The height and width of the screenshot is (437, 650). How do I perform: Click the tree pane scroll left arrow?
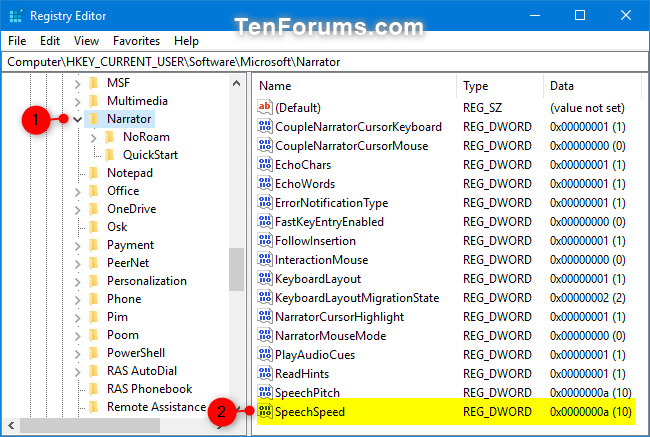[11, 425]
